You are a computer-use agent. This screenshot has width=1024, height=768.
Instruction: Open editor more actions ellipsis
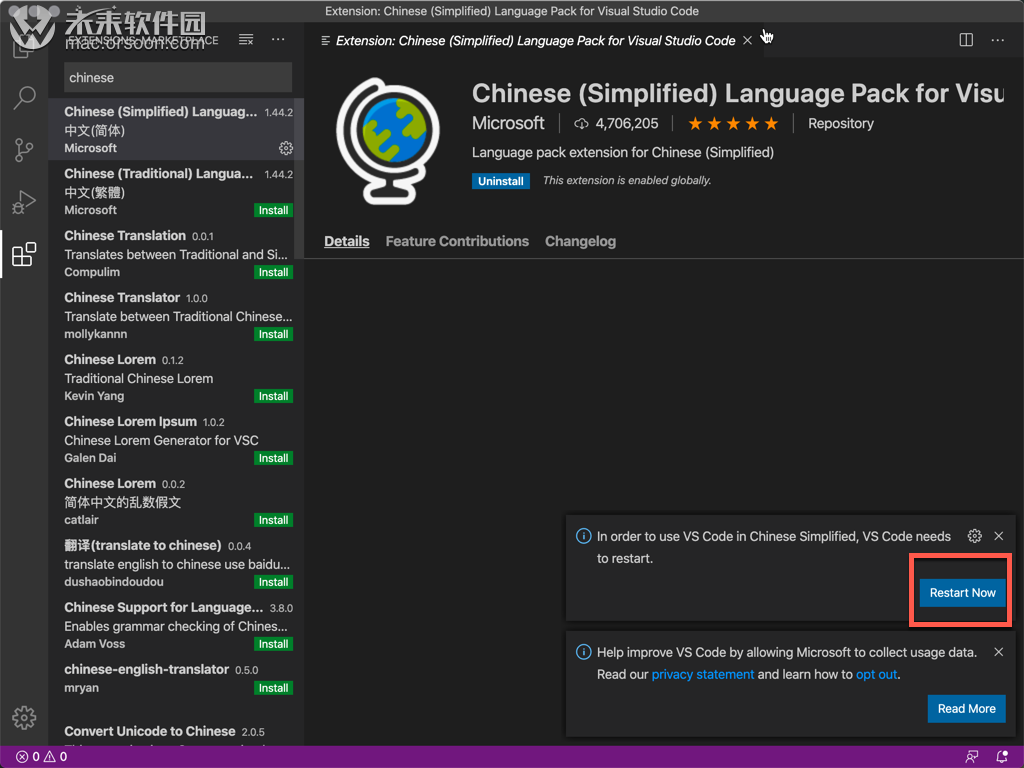(997, 40)
